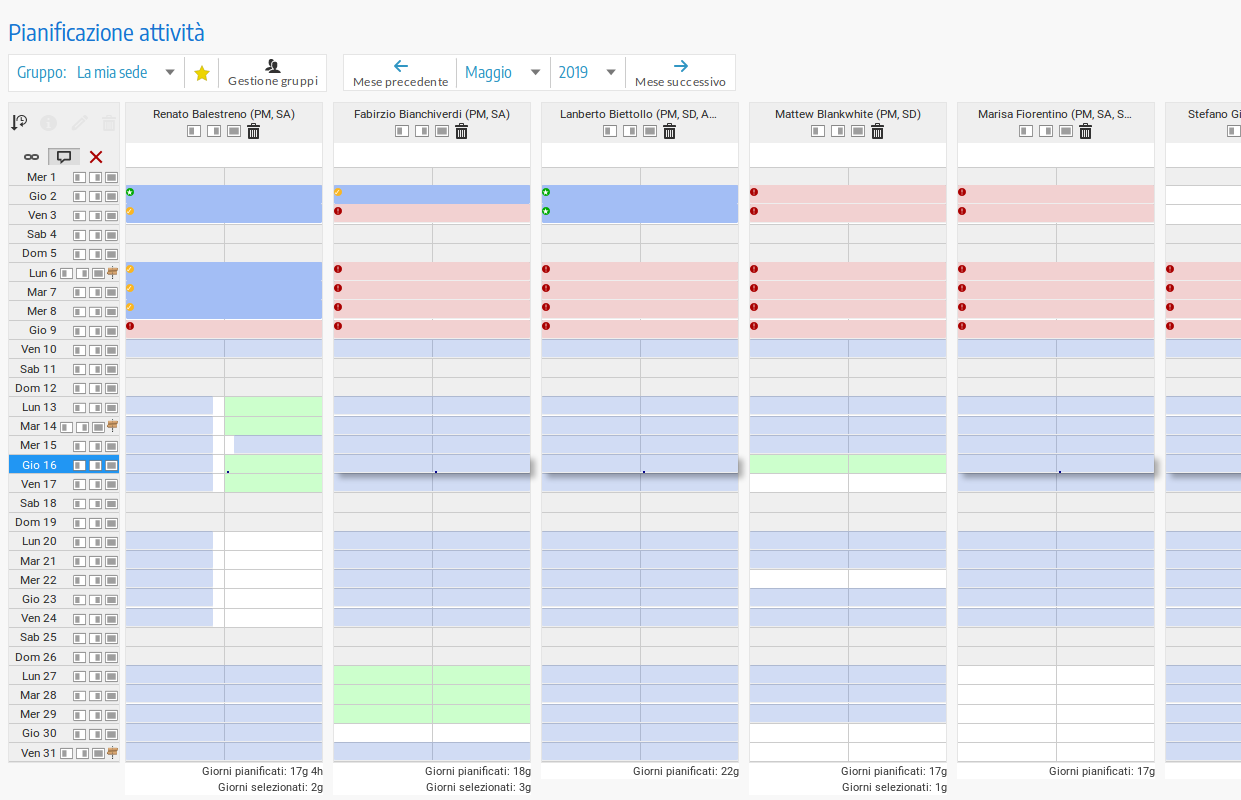Select the Dom 19 day label
This screenshot has height=800, width=1241.
coord(36,523)
